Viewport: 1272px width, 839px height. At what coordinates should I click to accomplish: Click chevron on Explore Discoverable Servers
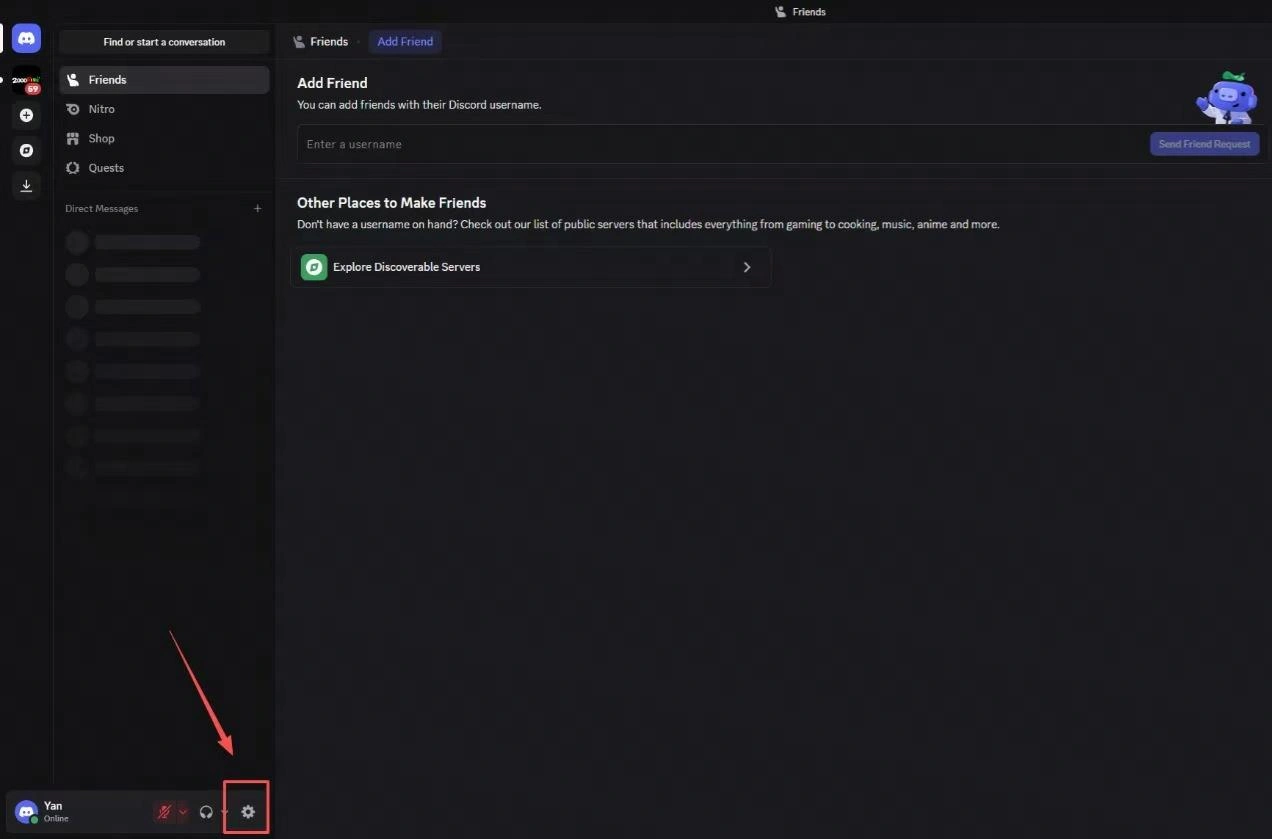[x=747, y=267]
